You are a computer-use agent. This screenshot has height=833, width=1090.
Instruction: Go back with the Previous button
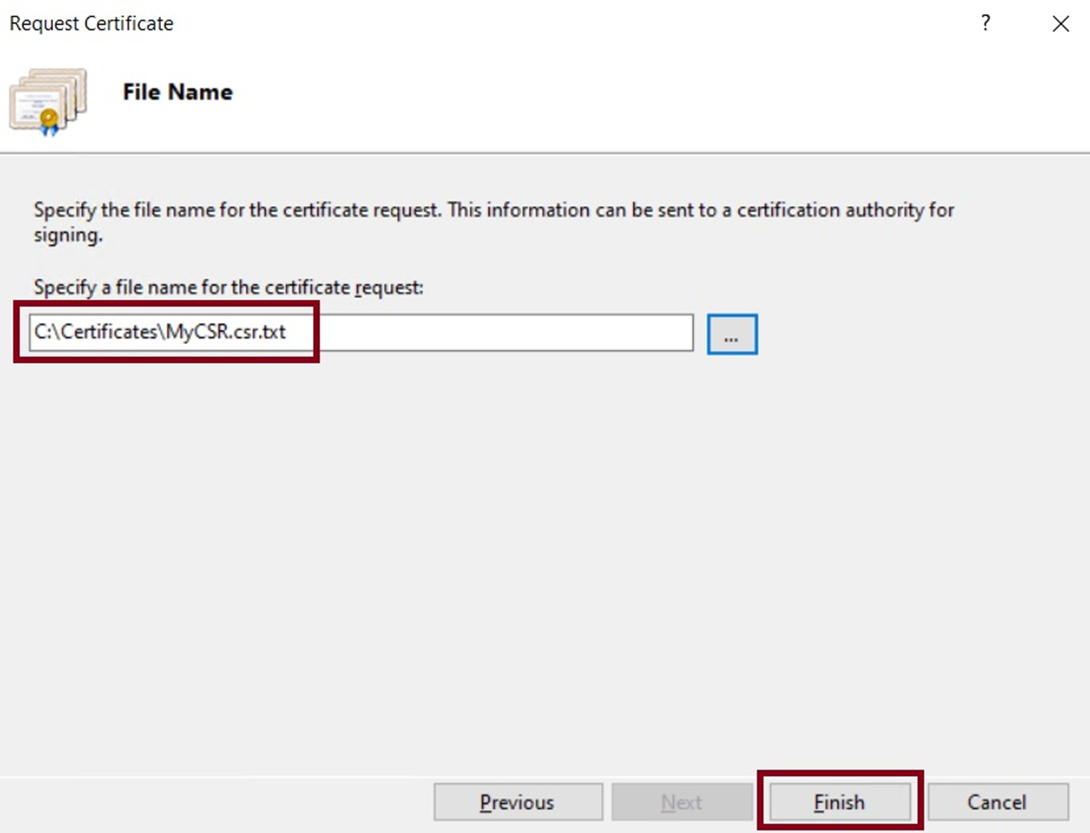(517, 802)
